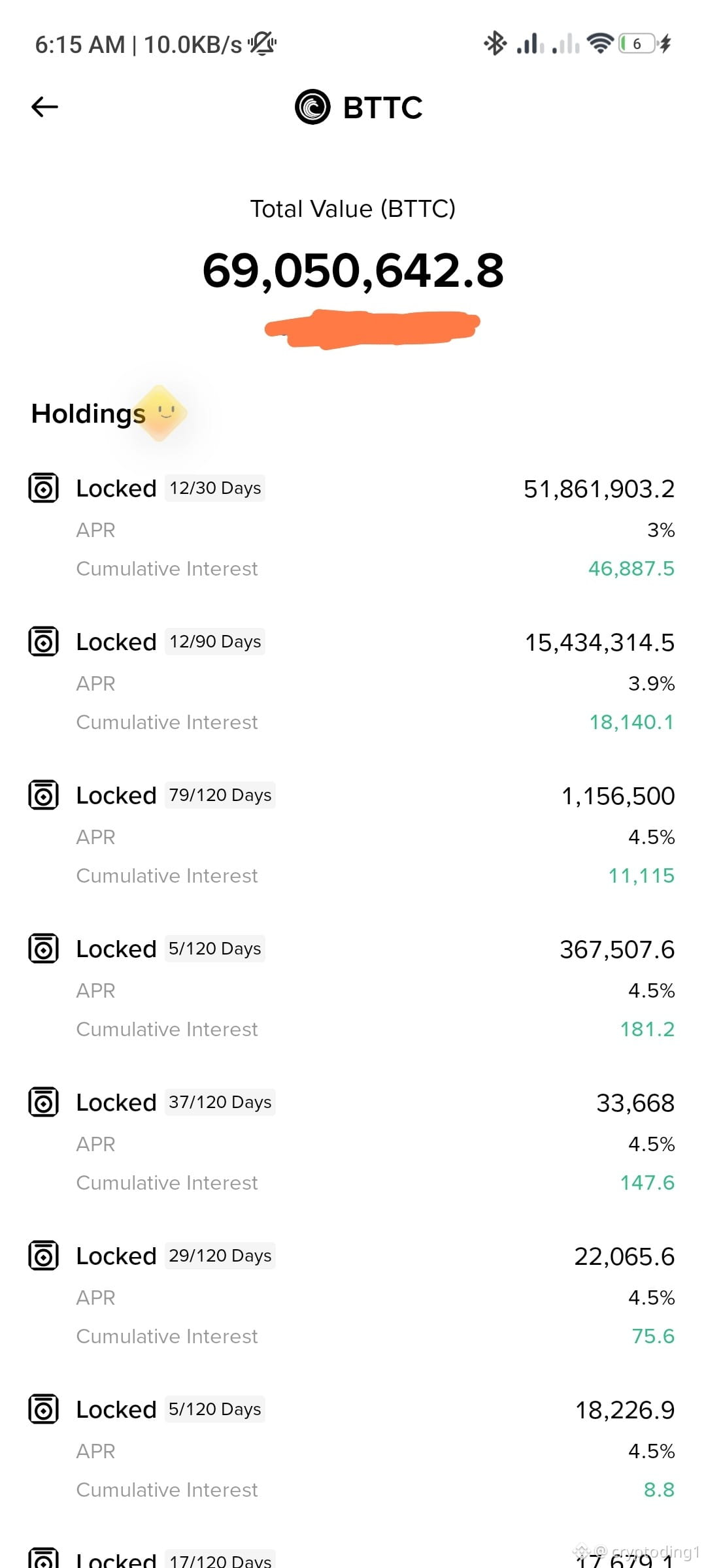The image size is (706, 1568).
Task: Tap the vault icon for 37/120 Days
Action: tap(44, 1102)
